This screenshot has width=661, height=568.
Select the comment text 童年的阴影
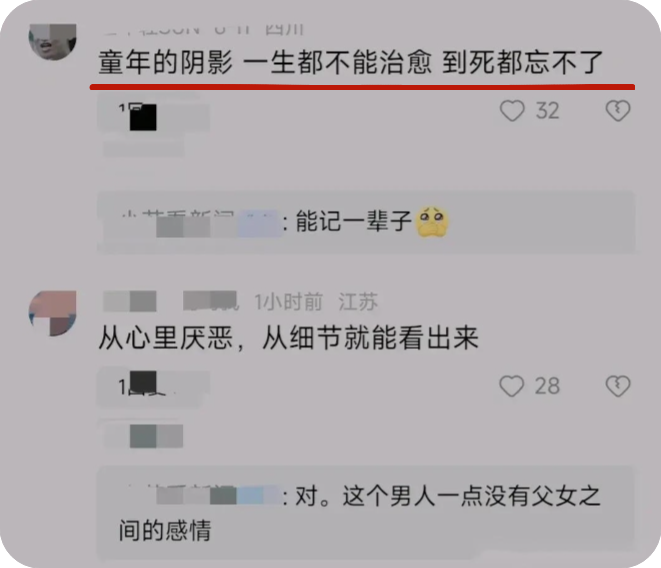pos(165,62)
